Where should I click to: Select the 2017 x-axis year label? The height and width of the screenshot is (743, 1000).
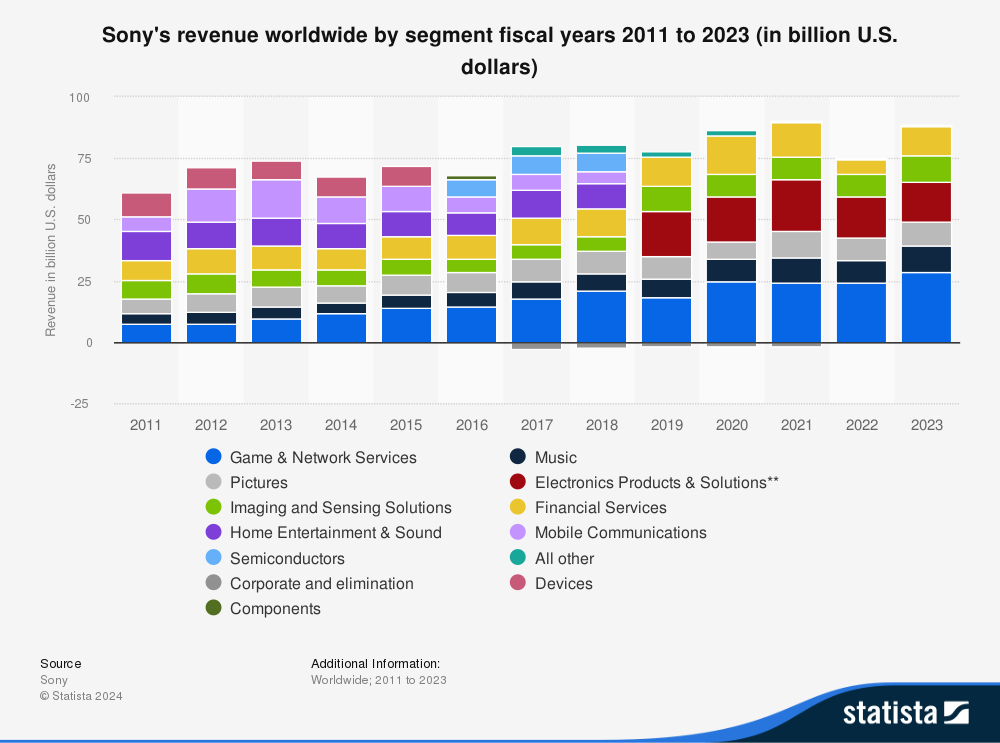pyautogui.click(x=536, y=425)
